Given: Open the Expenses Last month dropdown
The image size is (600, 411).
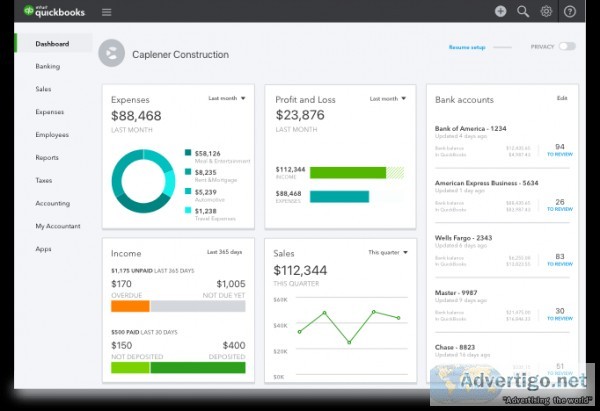Looking at the screenshot, I should point(227,98).
